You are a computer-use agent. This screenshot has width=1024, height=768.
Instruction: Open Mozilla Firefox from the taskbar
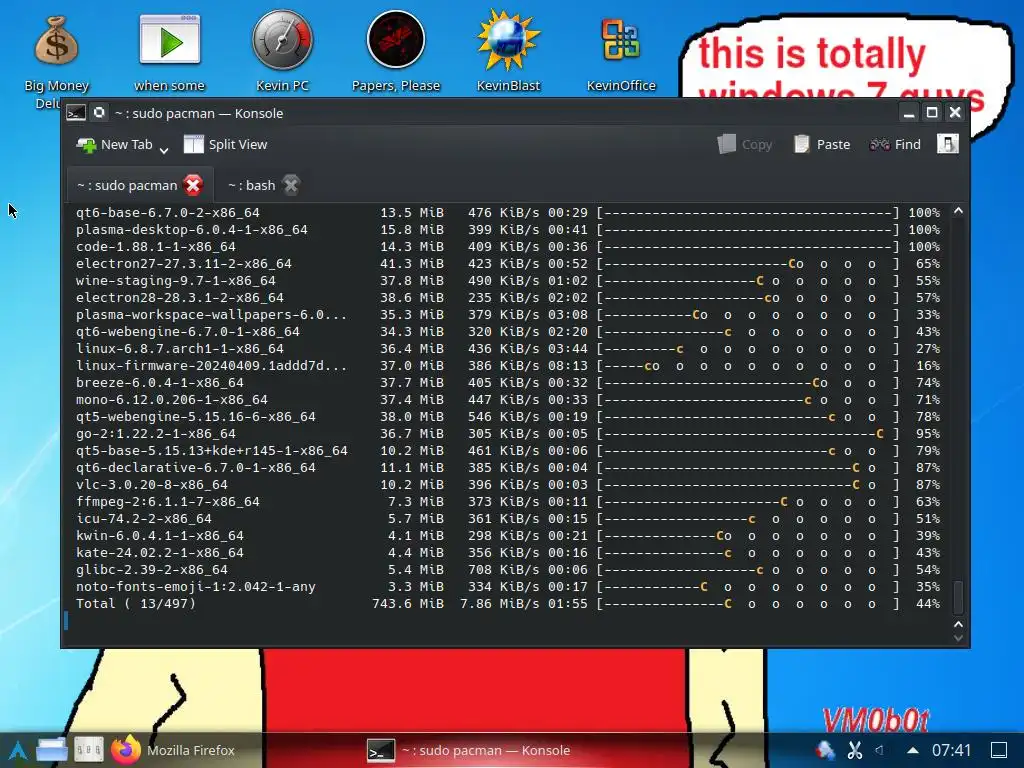click(x=172, y=750)
